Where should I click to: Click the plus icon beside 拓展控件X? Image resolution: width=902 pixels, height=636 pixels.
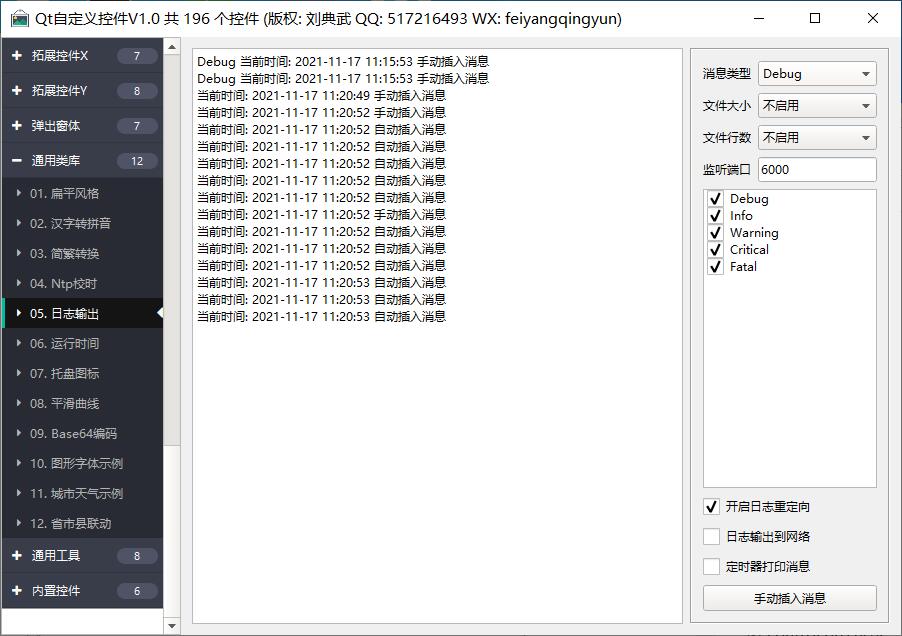[17, 56]
